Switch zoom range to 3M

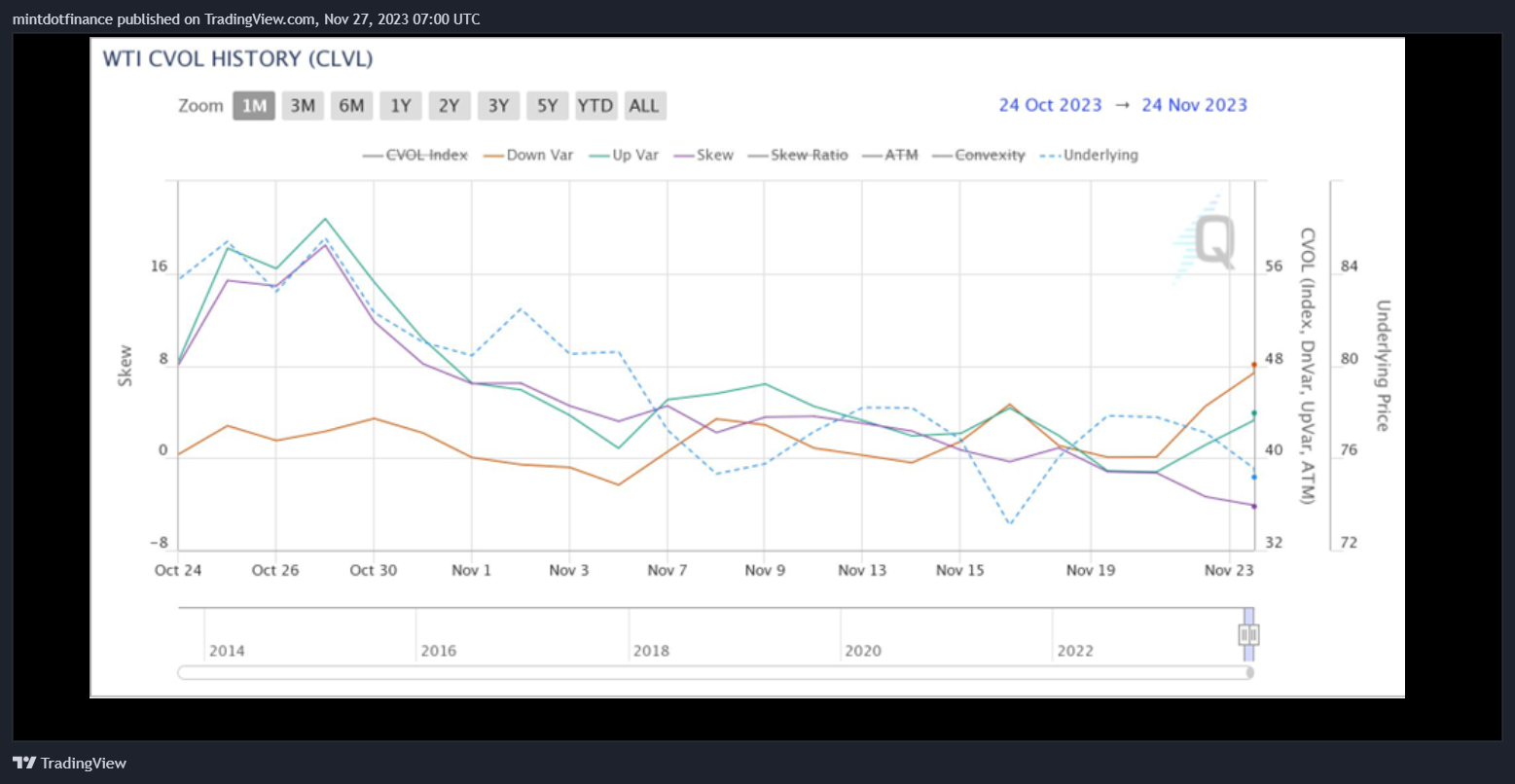coord(303,106)
